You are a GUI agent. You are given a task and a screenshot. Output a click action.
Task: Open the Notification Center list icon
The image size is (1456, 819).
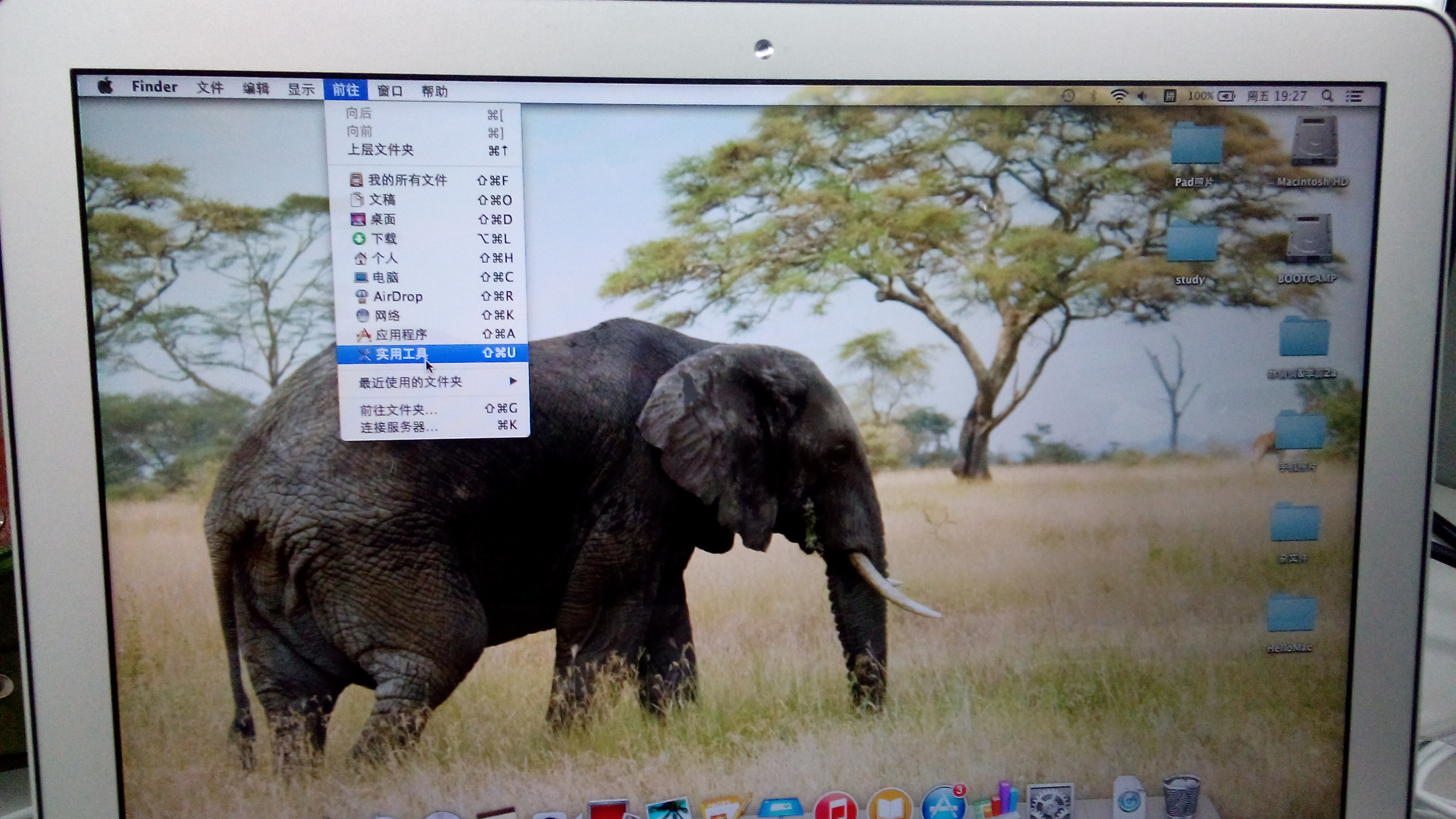[x=1354, y=97]
